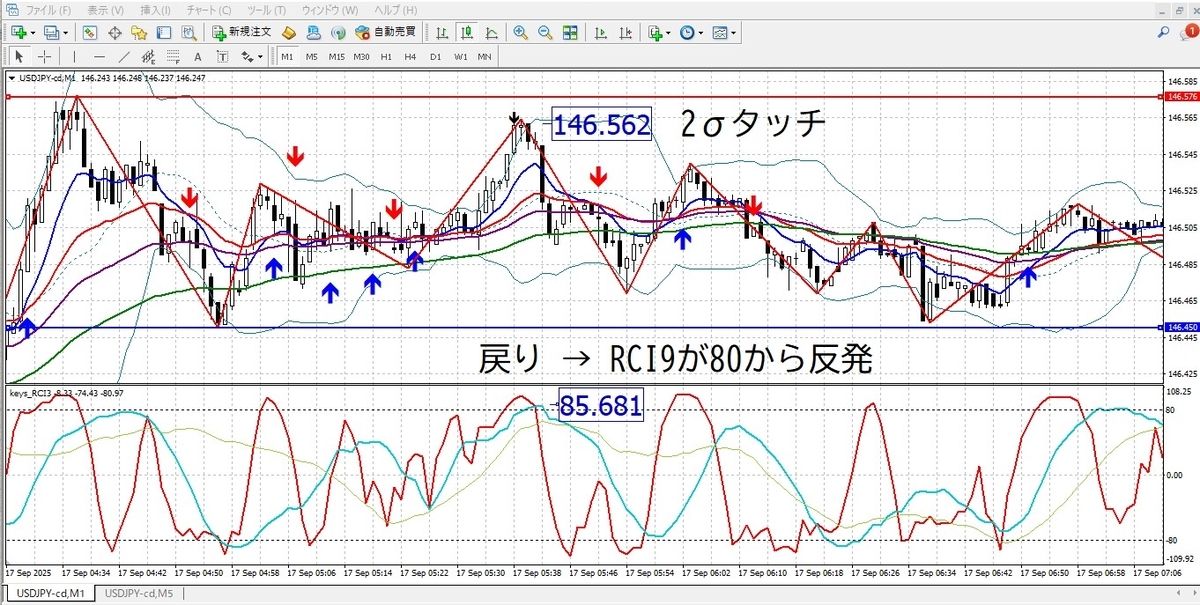This screenshot has width=1200, height=605.
Task: Switch the chart to line chart style
Action: 490,32
